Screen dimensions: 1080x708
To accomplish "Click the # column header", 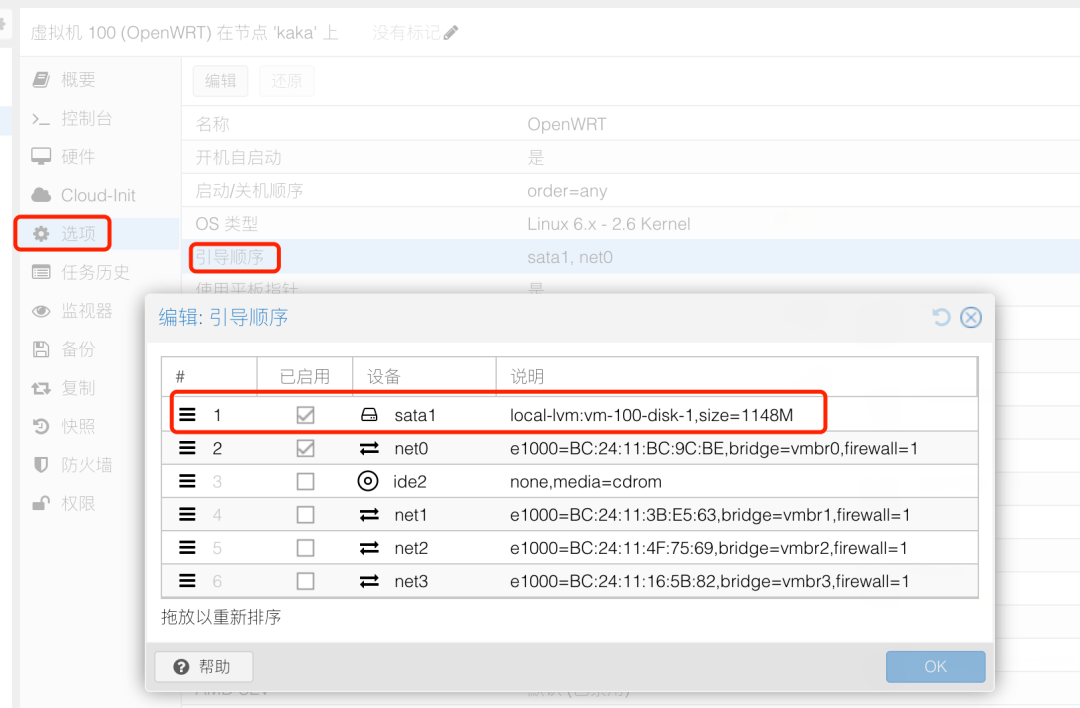I will [209, 376].
